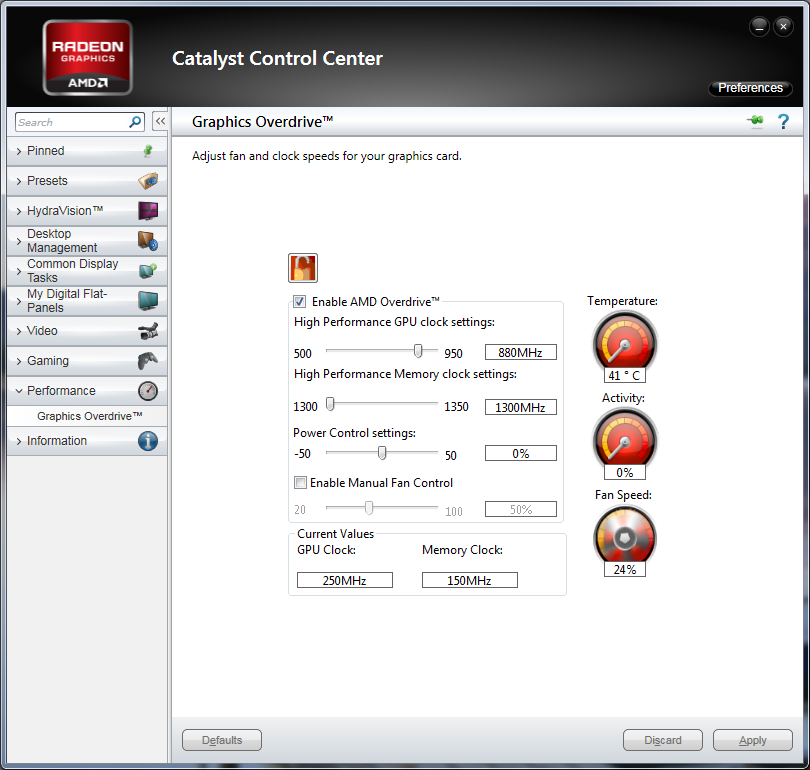The height and width of the screenshot is (770, 810).
Task: Click the Pinned pushpin icon
Action: (x=148, y=151)
